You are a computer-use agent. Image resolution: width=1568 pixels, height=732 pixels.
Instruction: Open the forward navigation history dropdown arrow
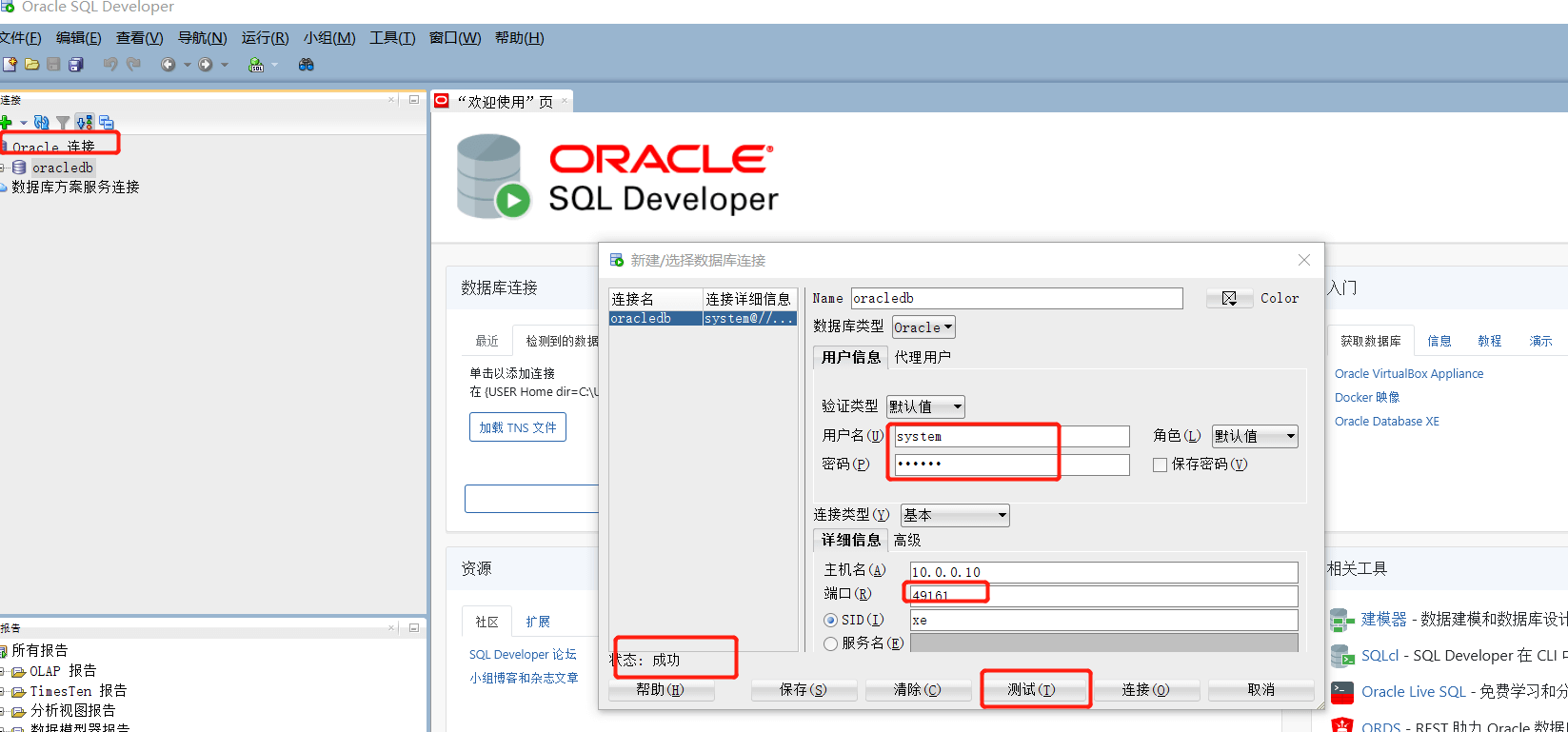coord(225,65)
